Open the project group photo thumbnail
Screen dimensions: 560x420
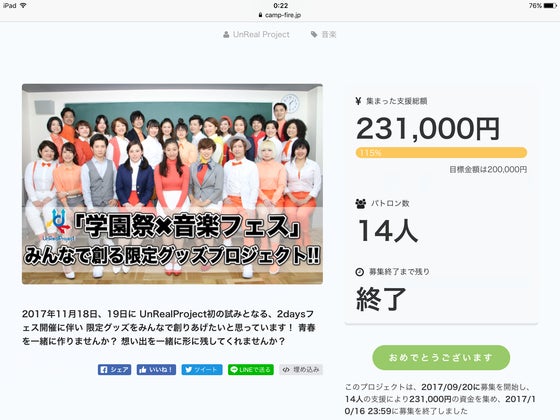click(172, 184)
